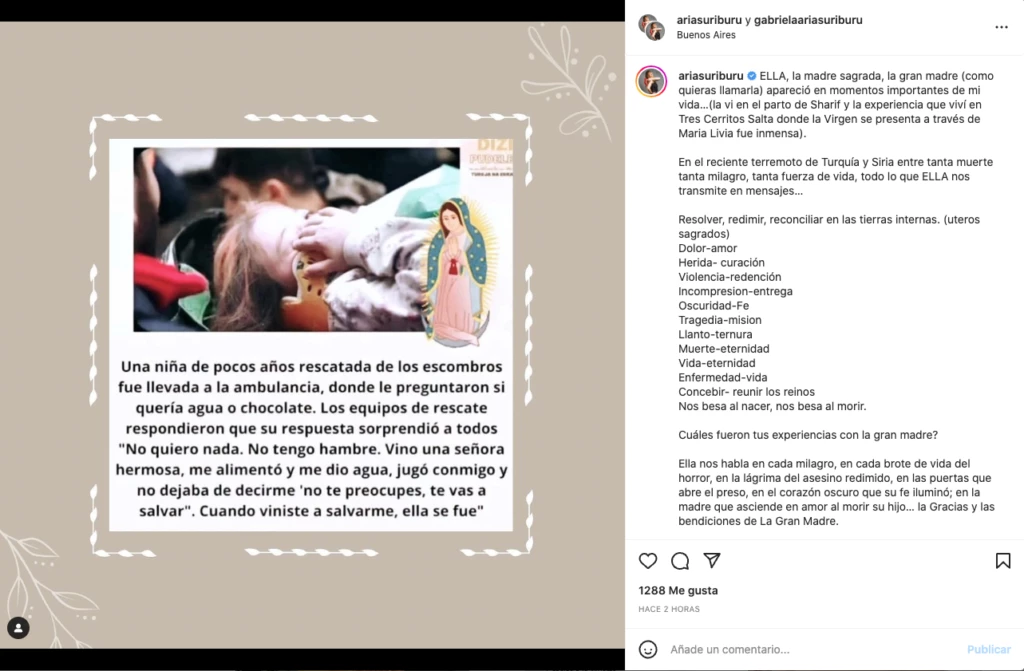Open emoji picker in comment box
Viewport: 1024px width, 671px height.
[648, 649]
